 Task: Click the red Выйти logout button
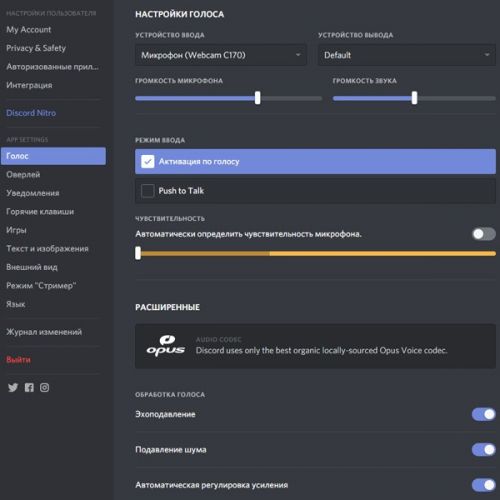coord(18,359)
